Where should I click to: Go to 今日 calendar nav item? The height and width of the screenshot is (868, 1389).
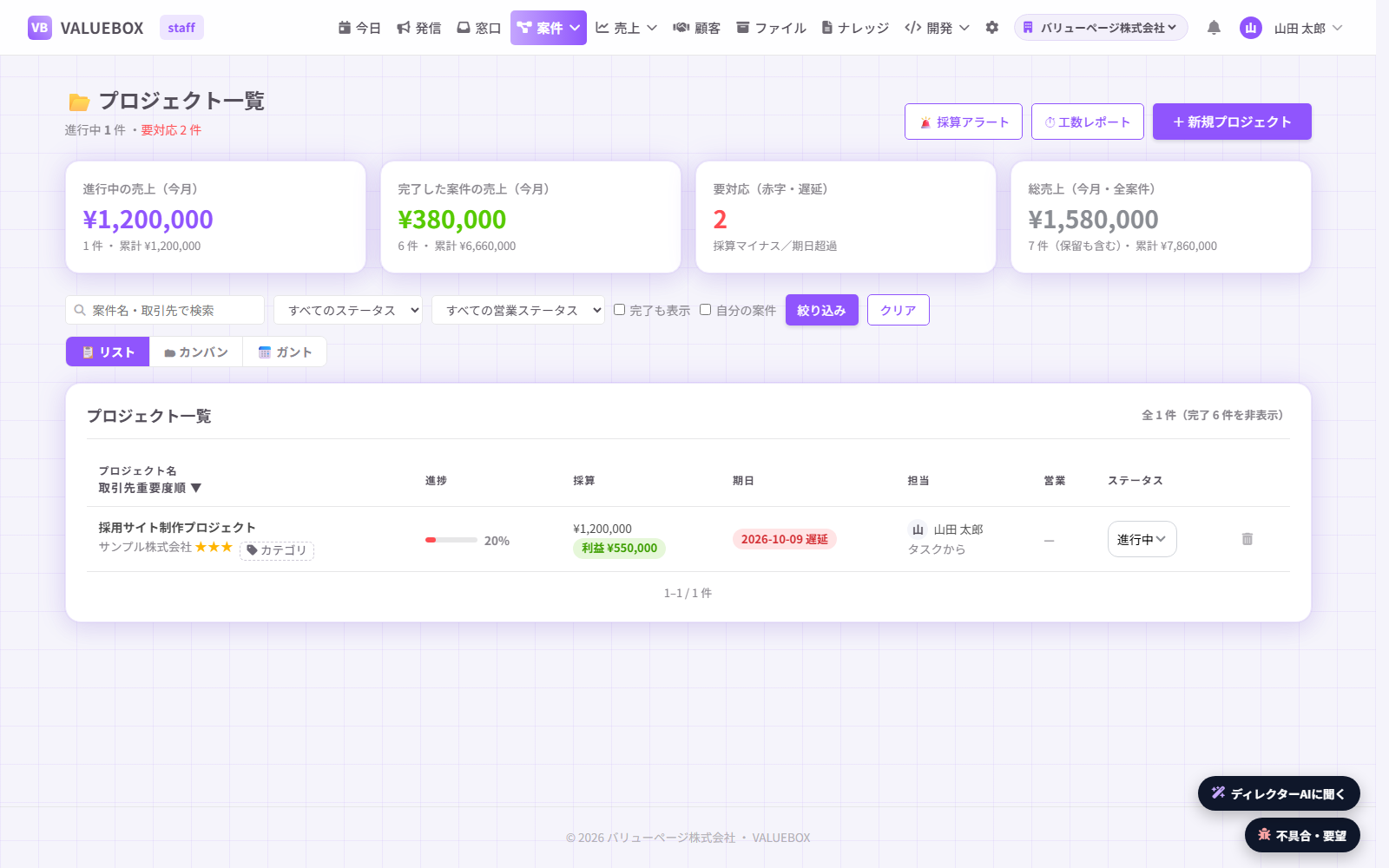[x=359, y=28]
